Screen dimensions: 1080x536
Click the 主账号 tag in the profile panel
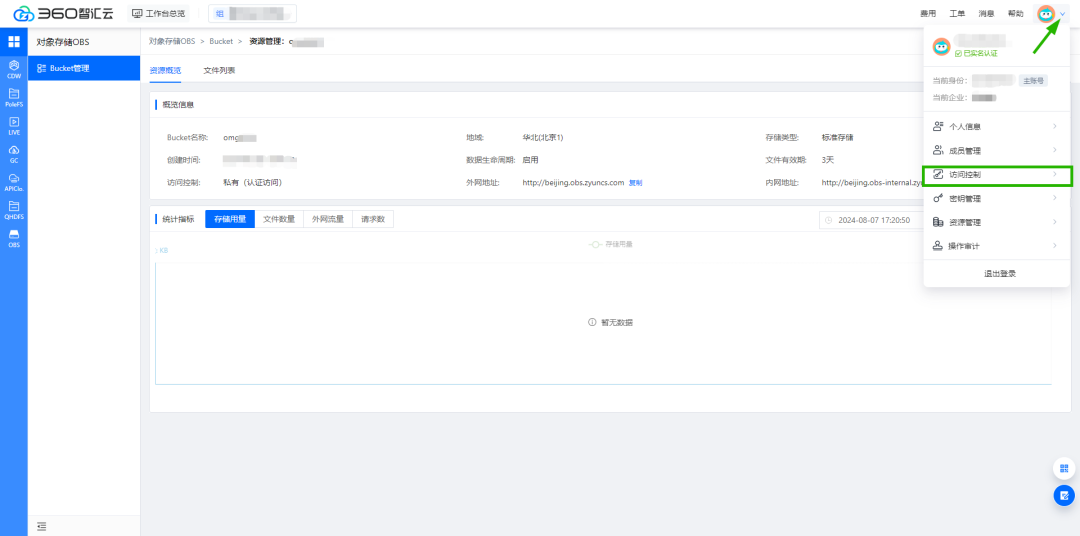(x=1033, y=81)
